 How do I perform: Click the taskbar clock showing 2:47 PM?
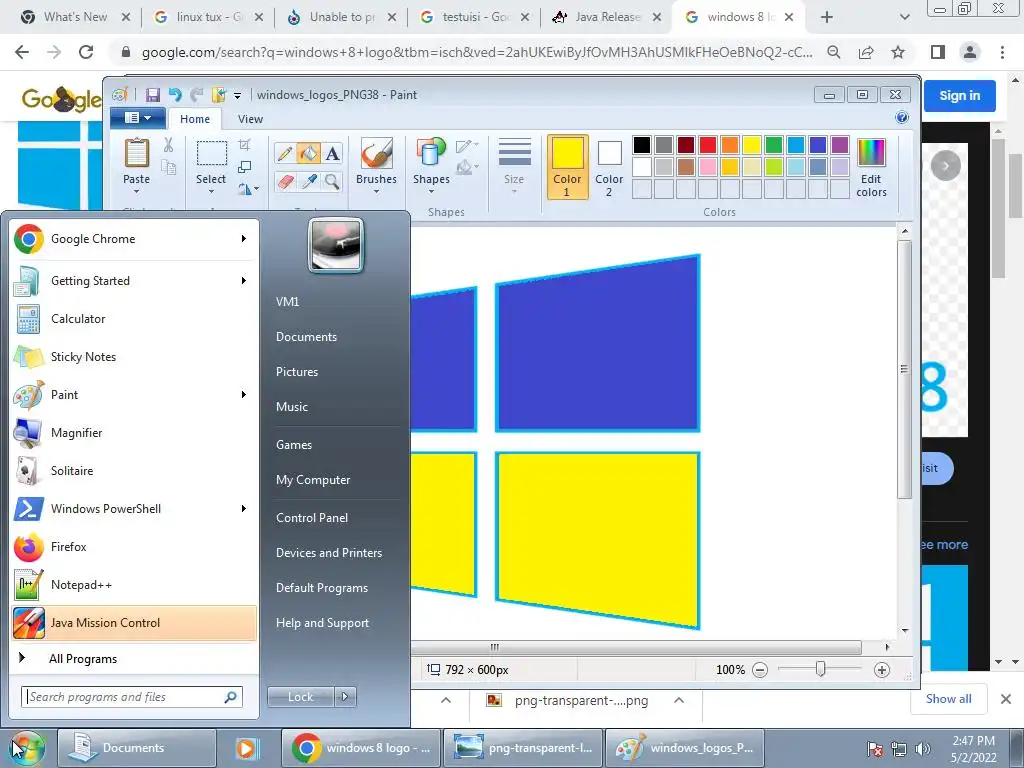pos(973,749)
